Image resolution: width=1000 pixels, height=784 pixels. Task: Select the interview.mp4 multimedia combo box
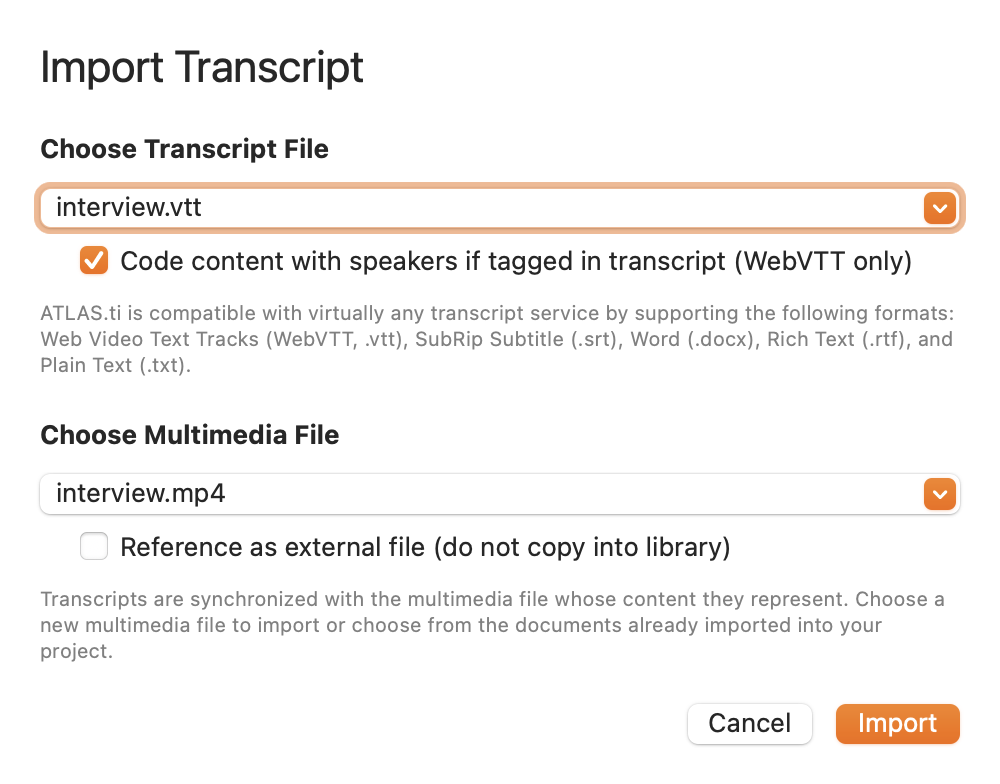tap(480, 494)
